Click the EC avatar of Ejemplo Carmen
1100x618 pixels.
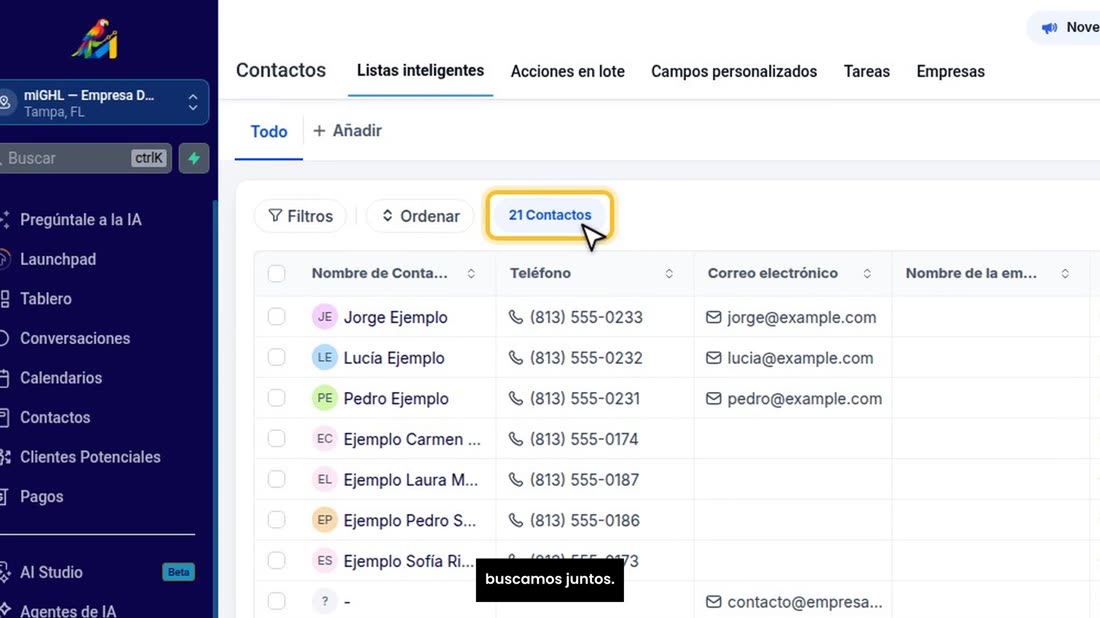(x=325, y=439)
